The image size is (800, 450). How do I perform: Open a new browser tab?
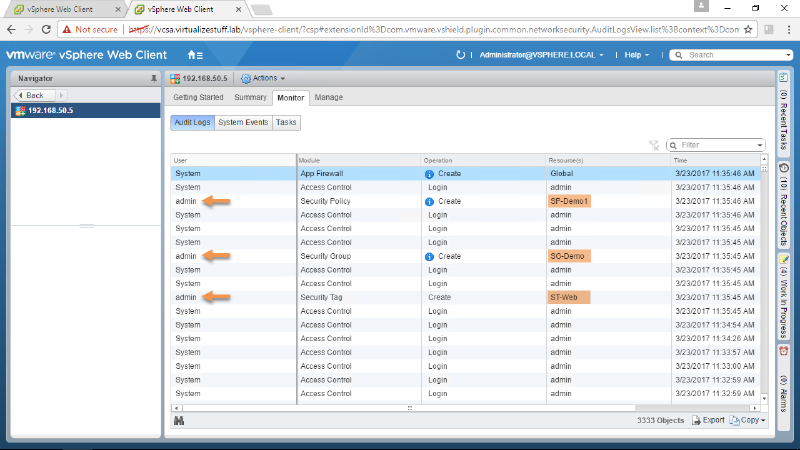262,10
